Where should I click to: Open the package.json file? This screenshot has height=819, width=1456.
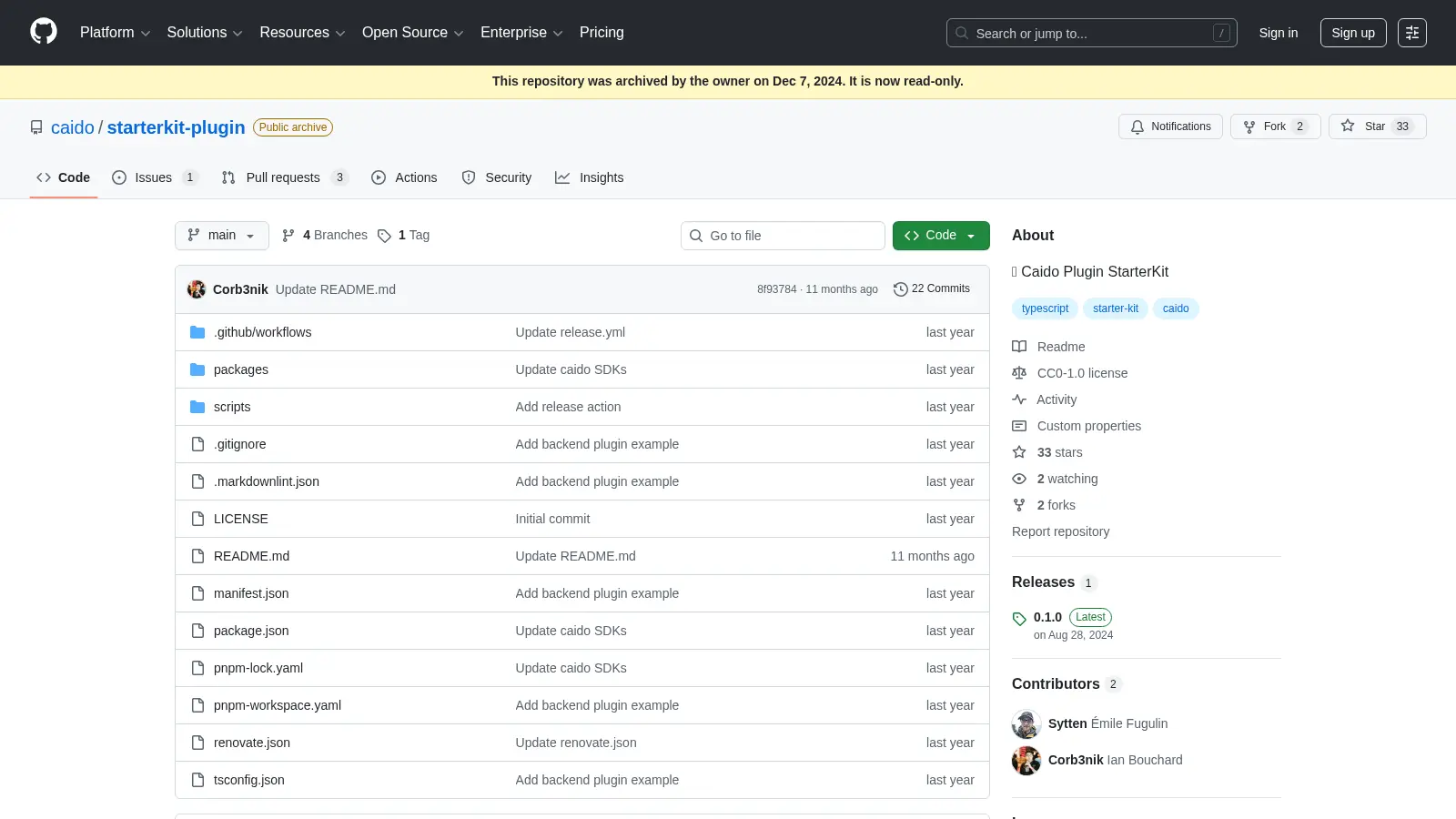click(251, 631)
